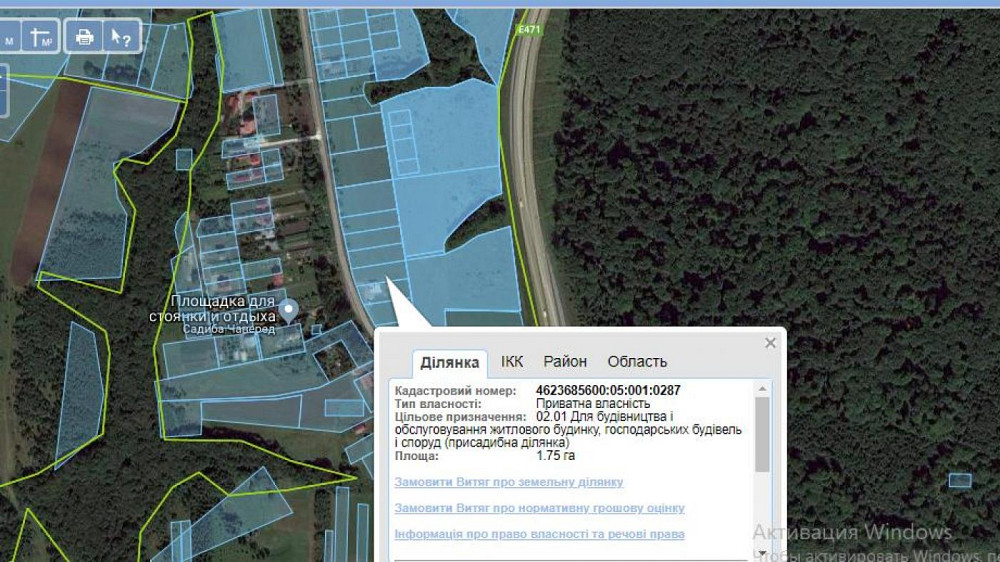Click the cadastral number 4623685600:05:001:0287
Image resolution: width=1000 pixels, height=562 pixels.
608,390
